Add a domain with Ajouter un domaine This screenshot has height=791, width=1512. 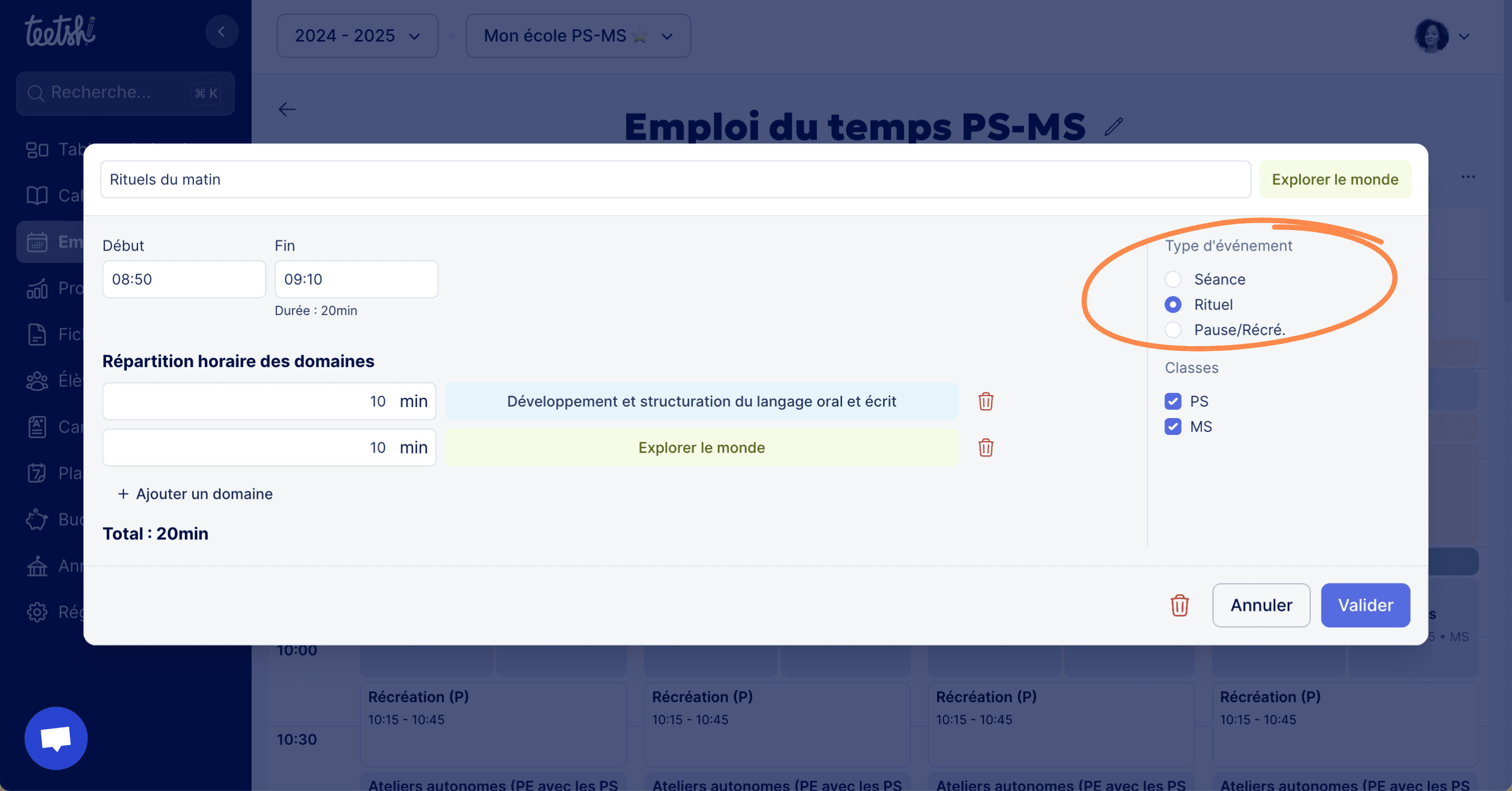[195, 494]
